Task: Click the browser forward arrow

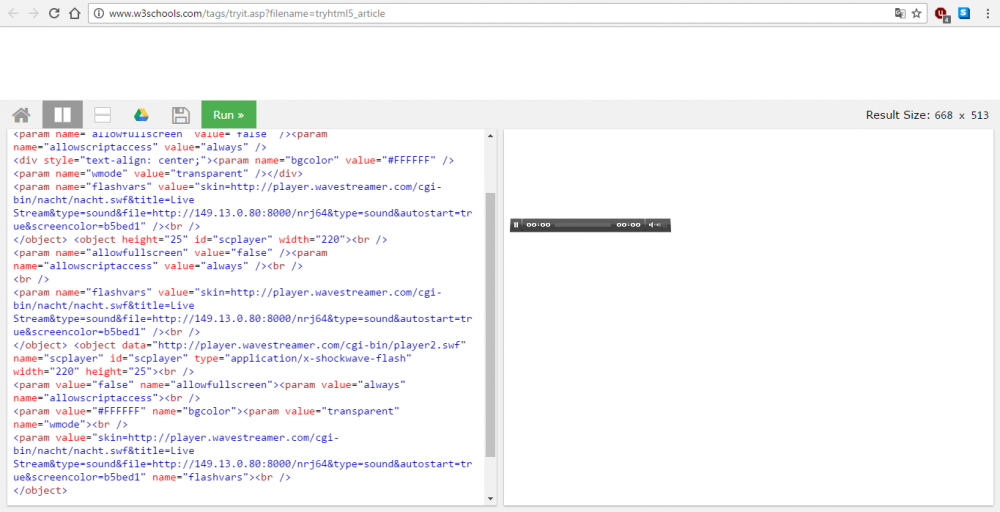Action: pos(34,13)
